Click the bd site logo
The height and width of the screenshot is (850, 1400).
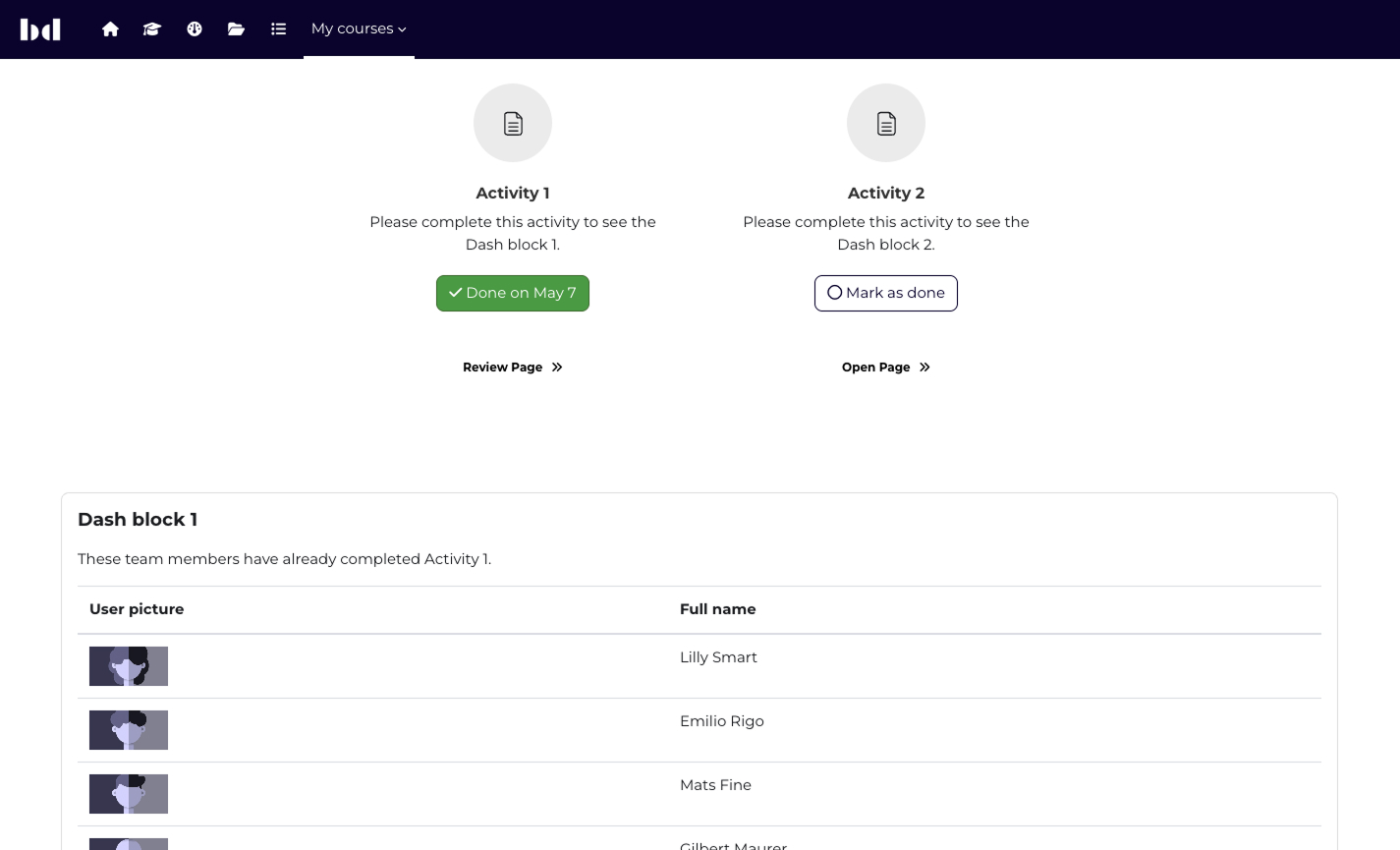tap(40, 29)
